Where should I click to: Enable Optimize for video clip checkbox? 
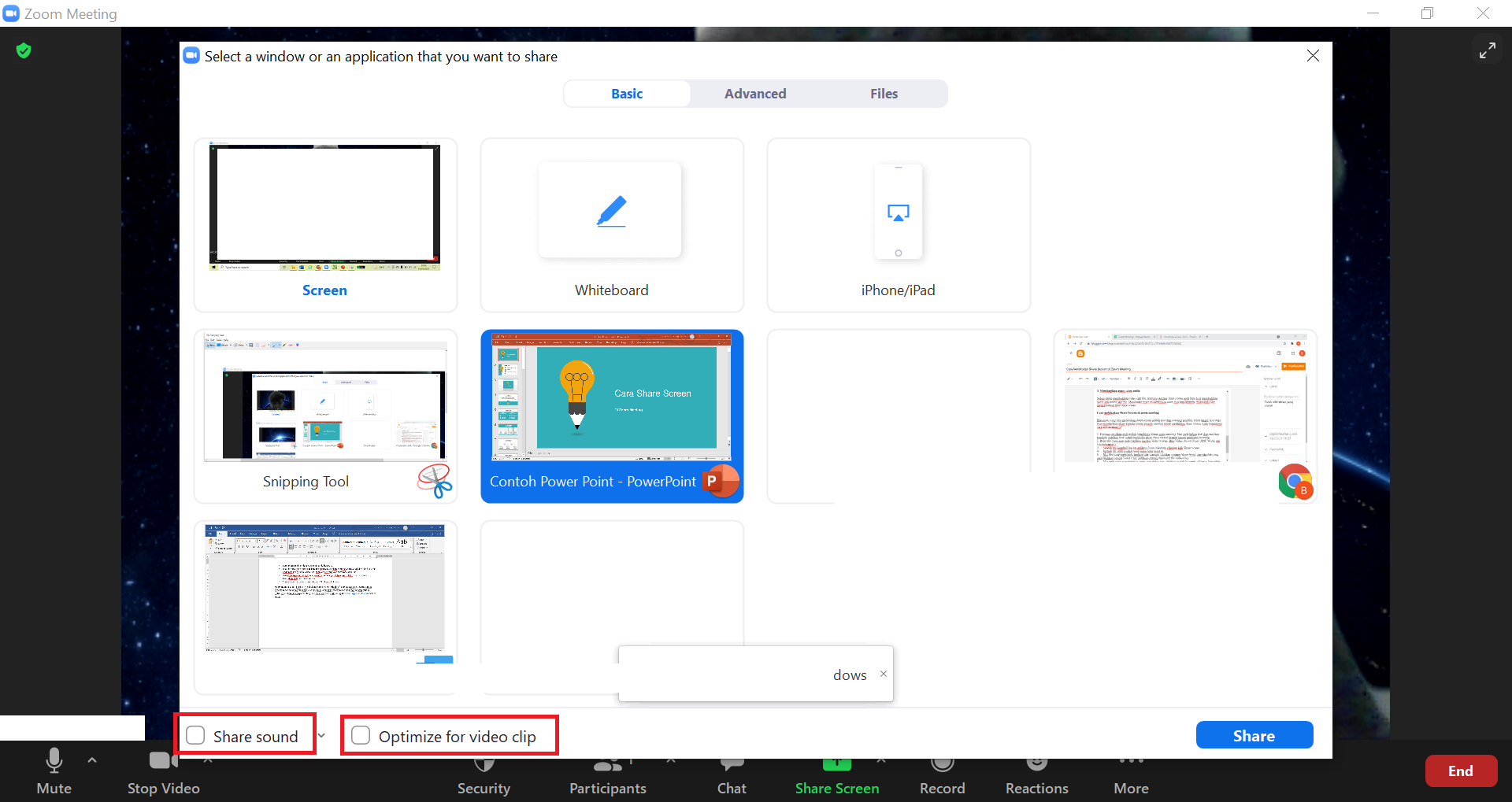click(361, 735)
